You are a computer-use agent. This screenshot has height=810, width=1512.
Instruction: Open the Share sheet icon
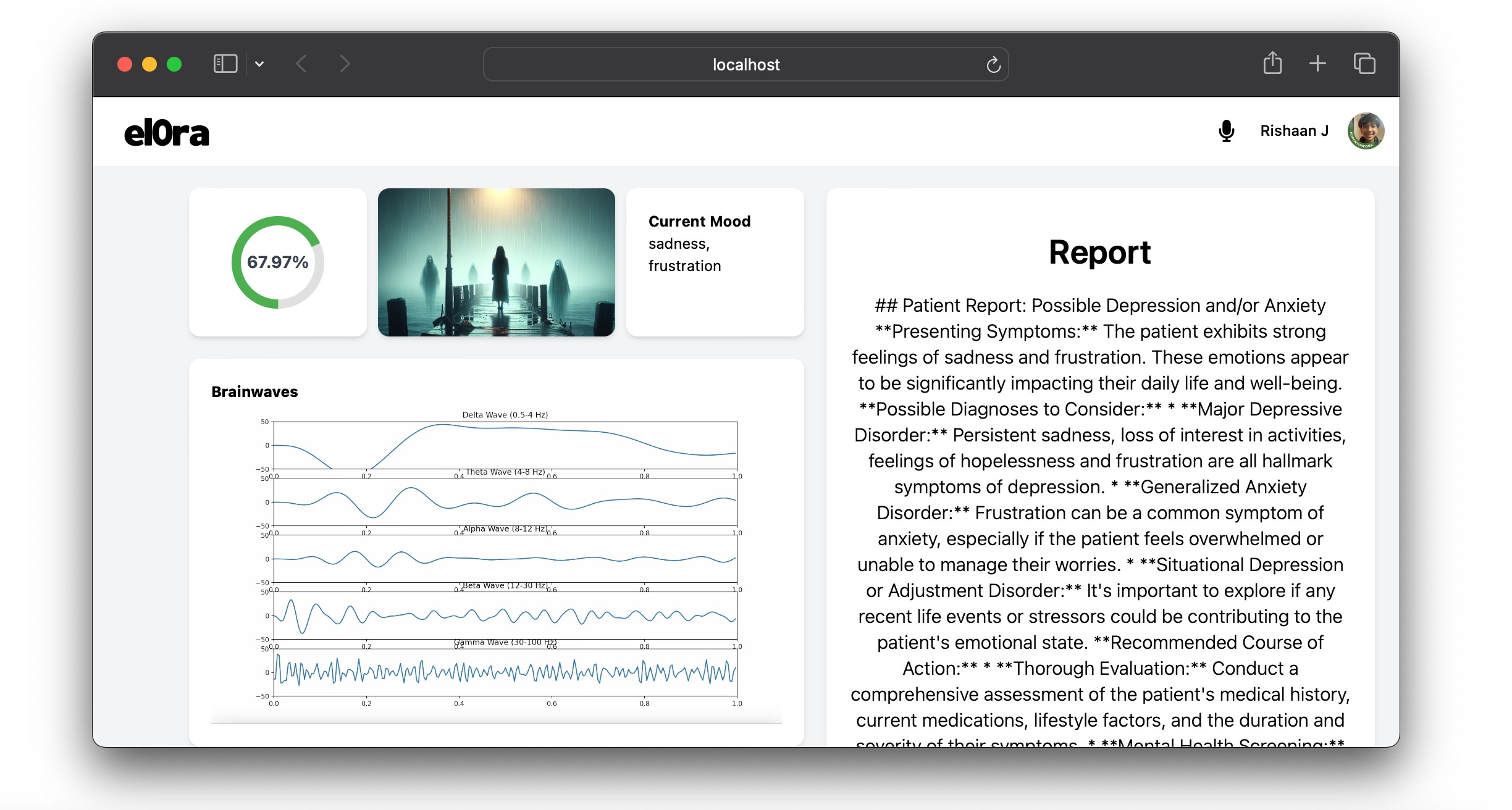[x=1272, y=64]
